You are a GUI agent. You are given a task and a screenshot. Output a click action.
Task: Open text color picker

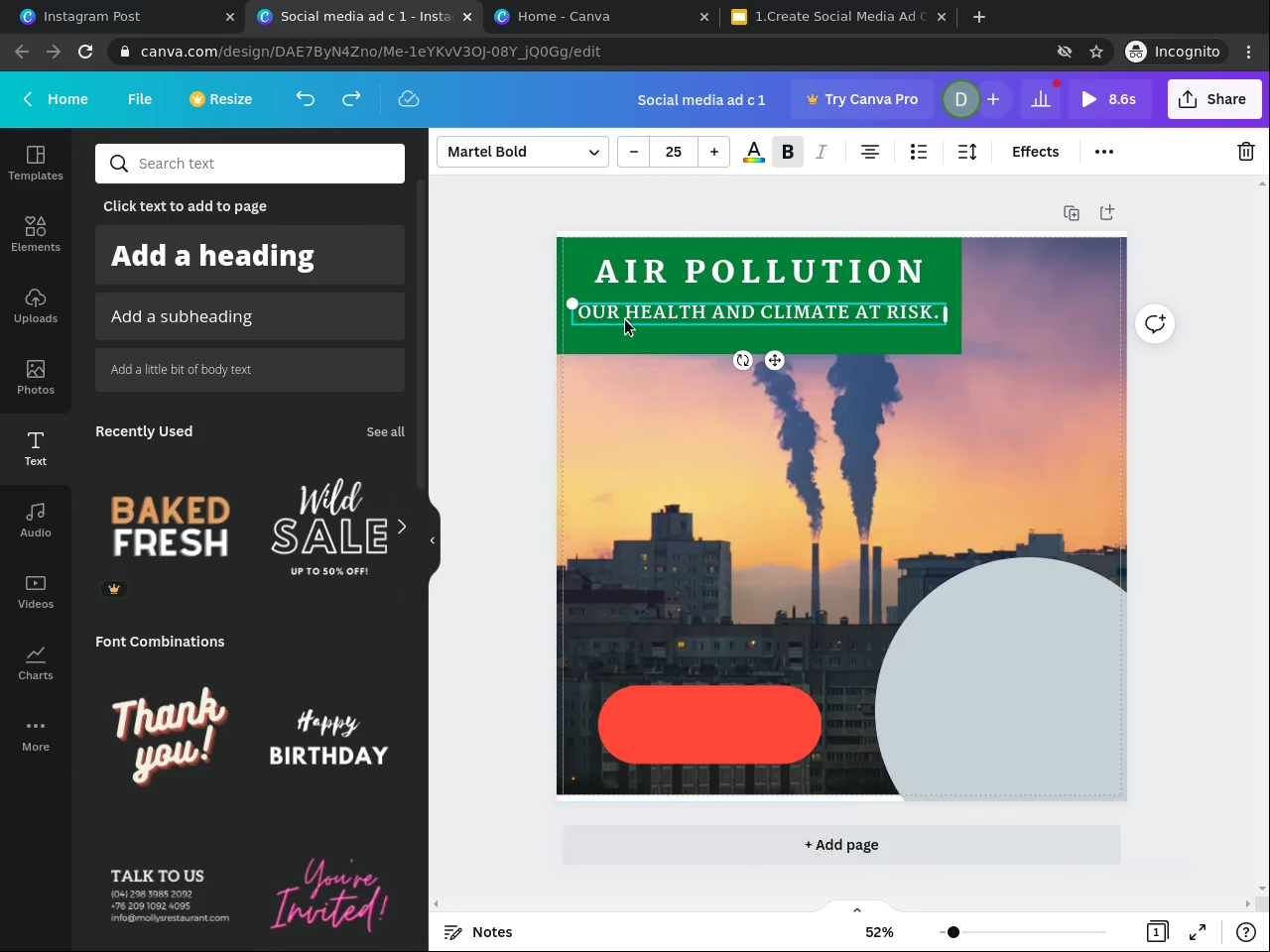754,152
